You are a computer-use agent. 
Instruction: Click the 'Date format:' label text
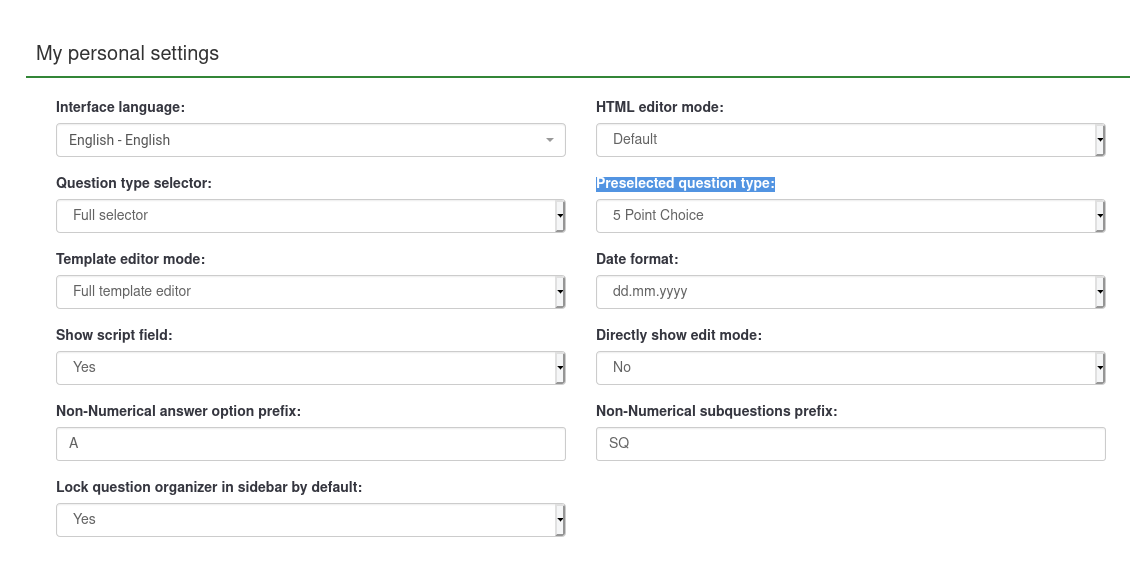coord(637,259)
